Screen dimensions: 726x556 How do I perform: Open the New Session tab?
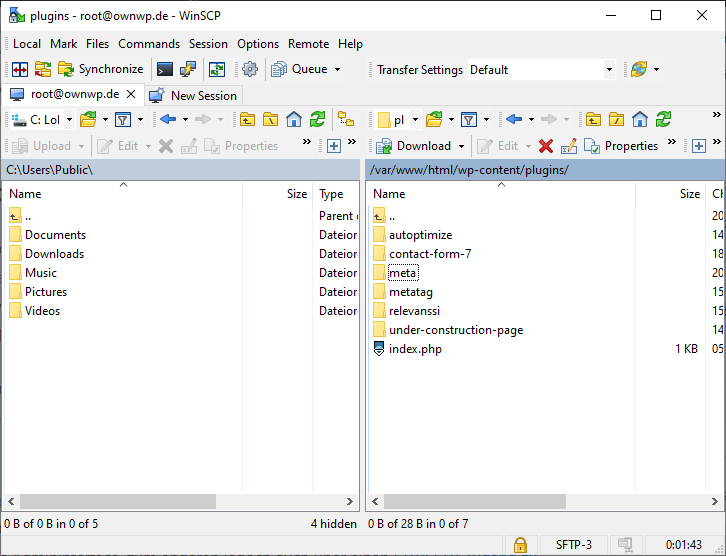point(193,95)
